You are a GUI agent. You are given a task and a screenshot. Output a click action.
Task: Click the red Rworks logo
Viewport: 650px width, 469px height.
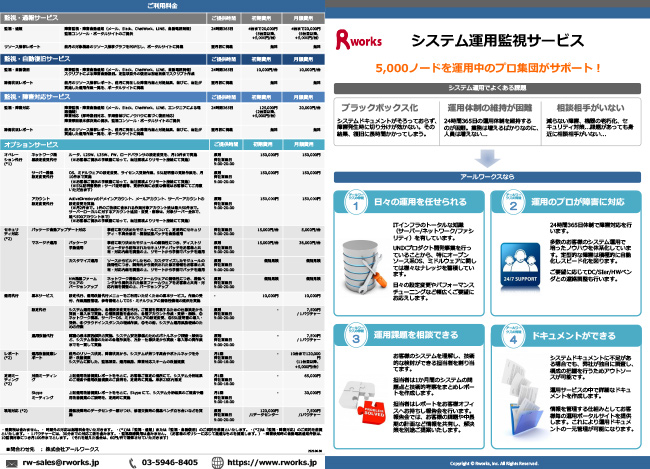(x=359, y=40)
